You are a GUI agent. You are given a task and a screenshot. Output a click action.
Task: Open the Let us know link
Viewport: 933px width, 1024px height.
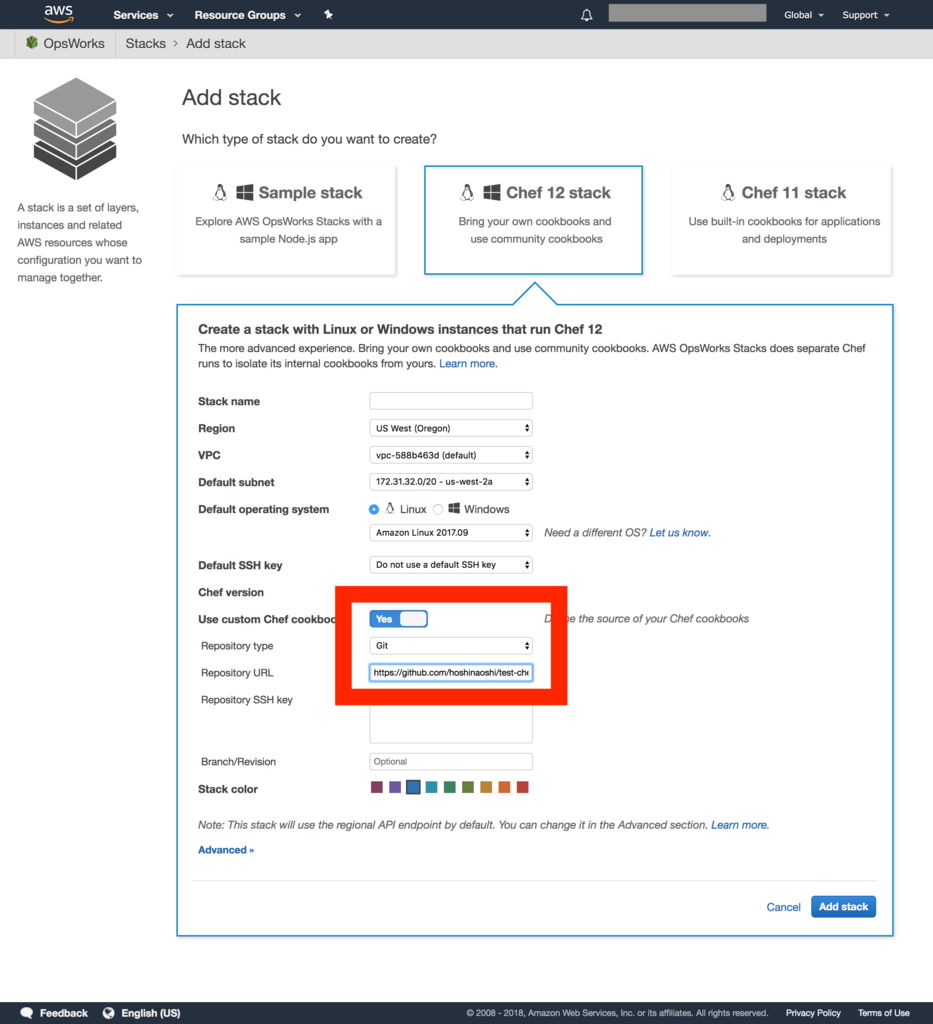coord(679,533)
